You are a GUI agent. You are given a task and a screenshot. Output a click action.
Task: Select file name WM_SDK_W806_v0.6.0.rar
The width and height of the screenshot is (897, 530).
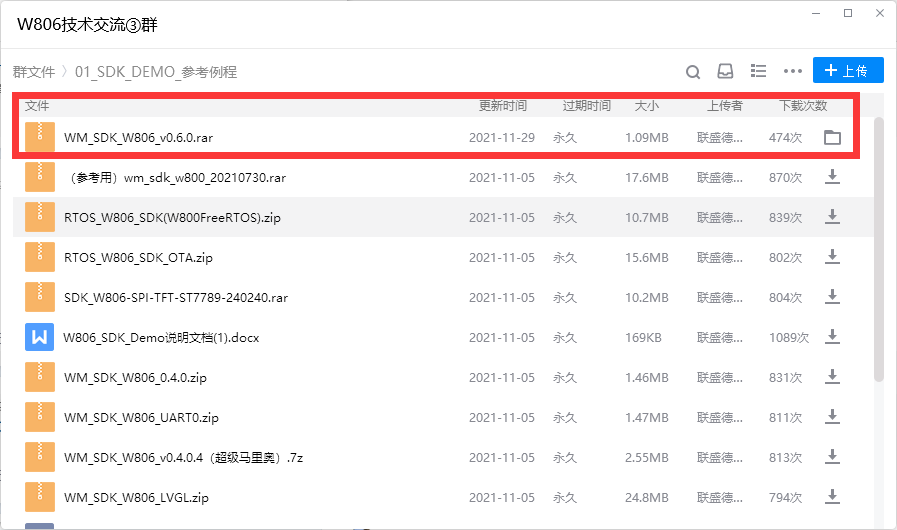pos(138,138)
